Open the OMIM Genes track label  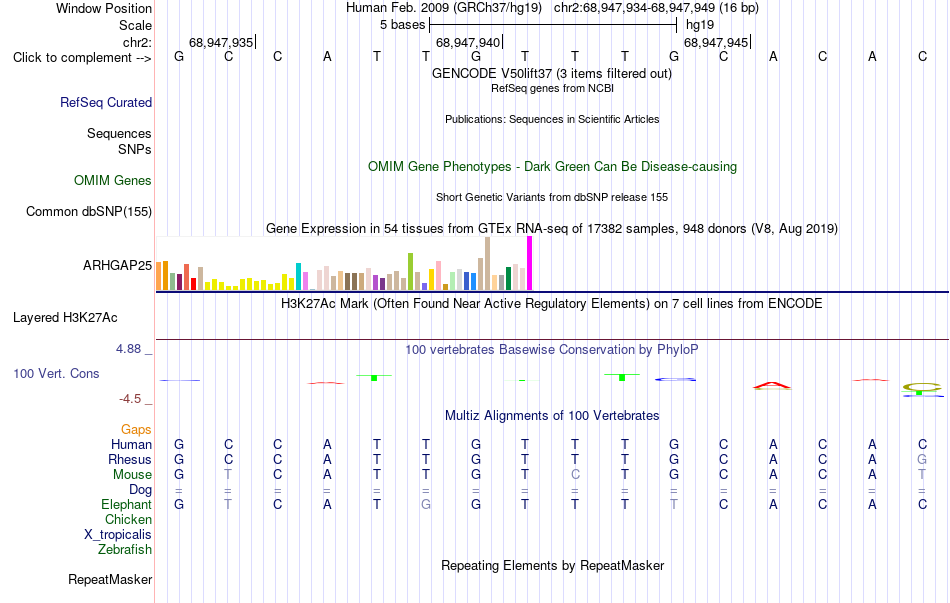pos(113,181)
